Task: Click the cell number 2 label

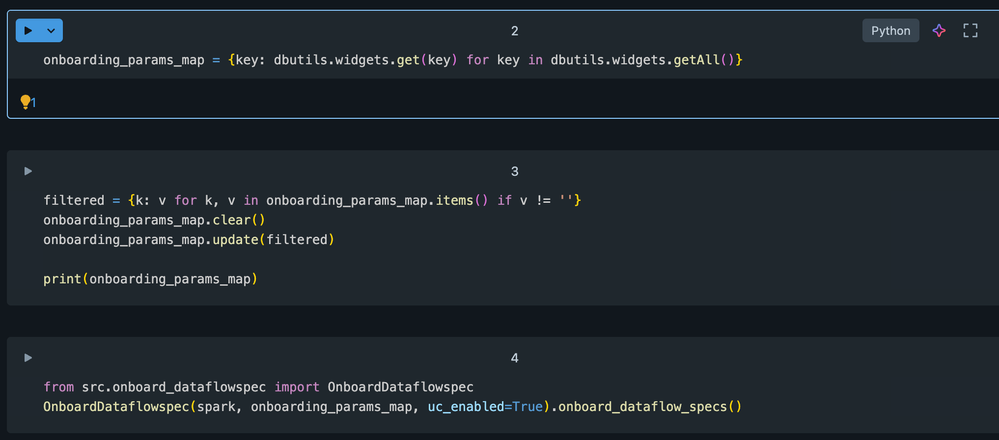Action: coord(514,31)
